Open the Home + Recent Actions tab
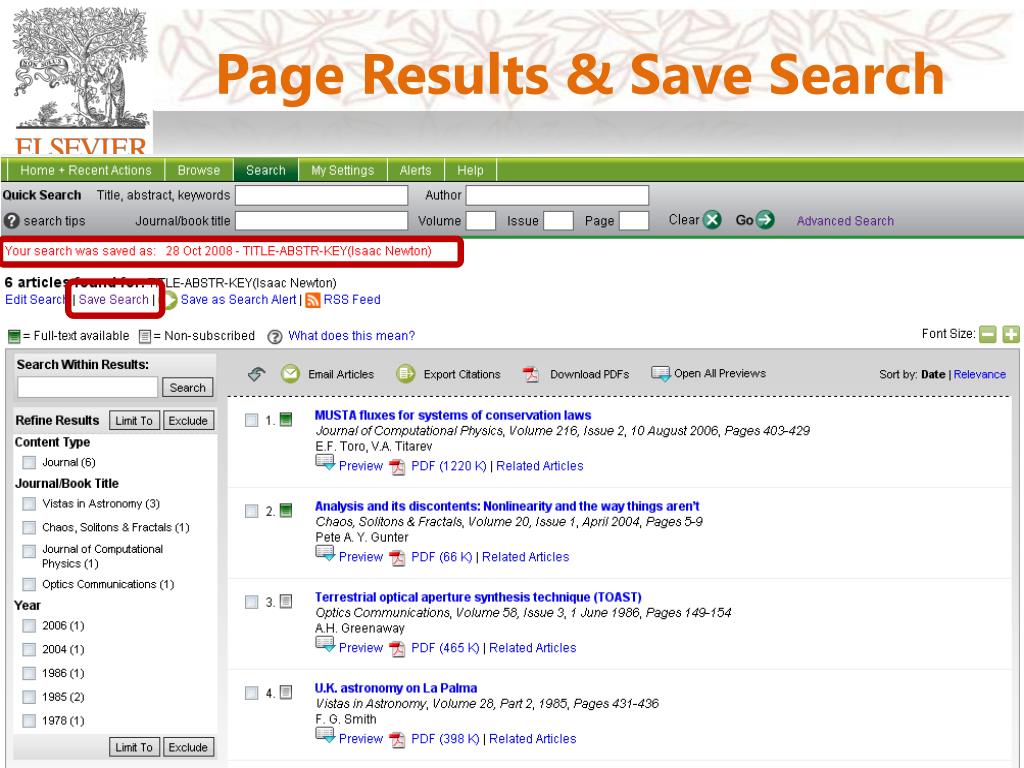Image resolution: width=1024 pixels, height=768 pixels. [86, 170]
